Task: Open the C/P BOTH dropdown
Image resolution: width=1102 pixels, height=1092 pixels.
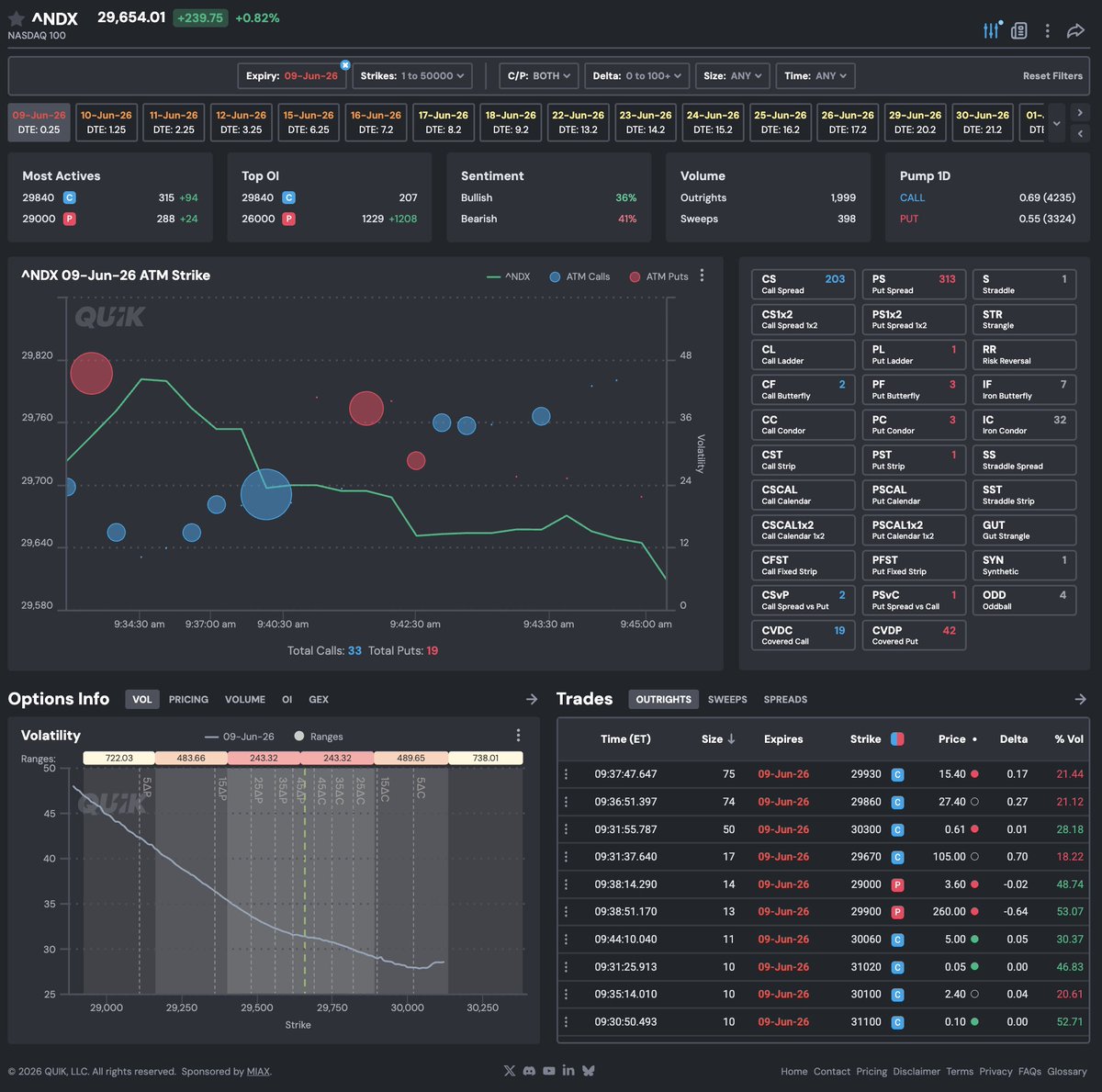Action: (539, 76)
